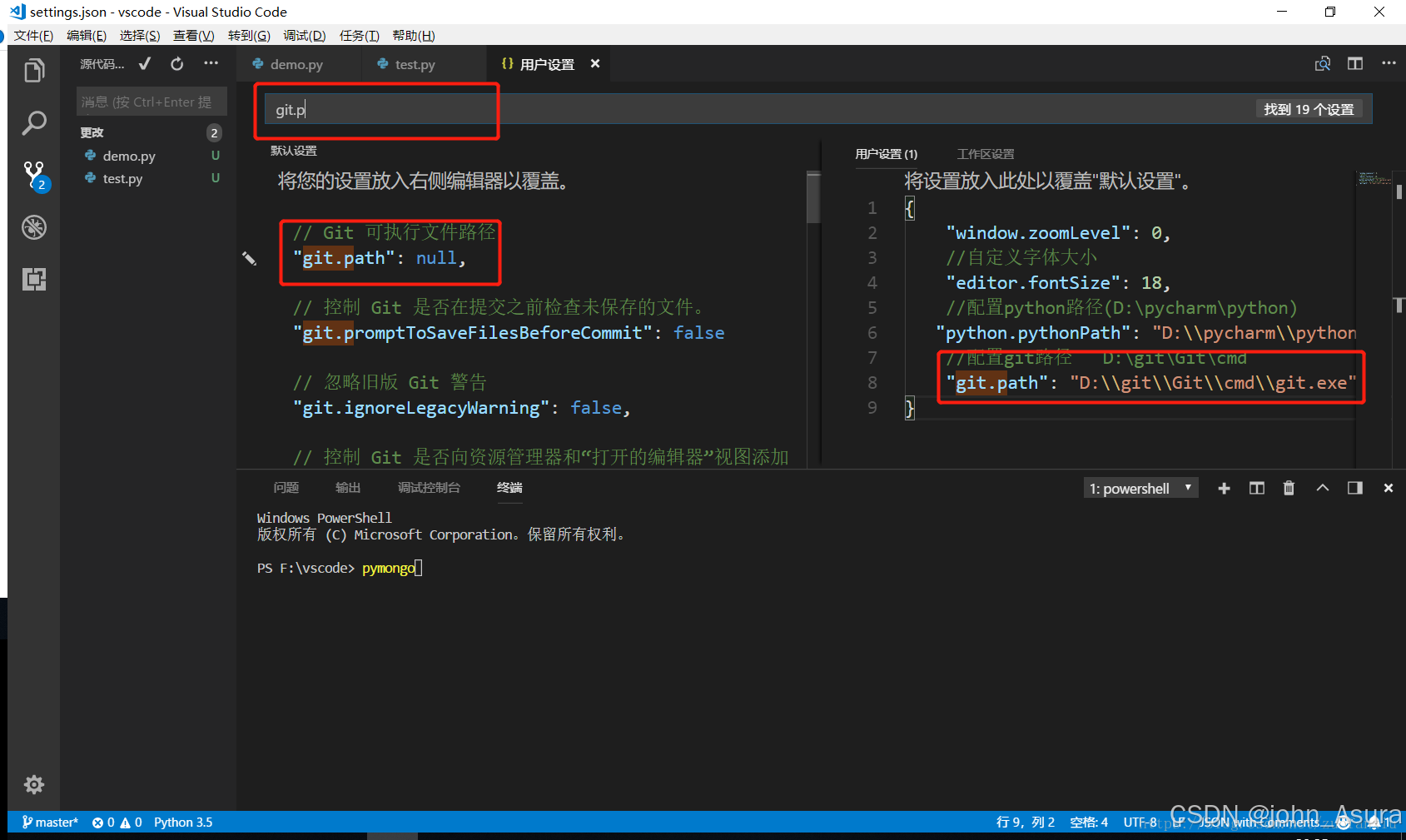Click the user git.path exe setting line

tap(1151, 383)
